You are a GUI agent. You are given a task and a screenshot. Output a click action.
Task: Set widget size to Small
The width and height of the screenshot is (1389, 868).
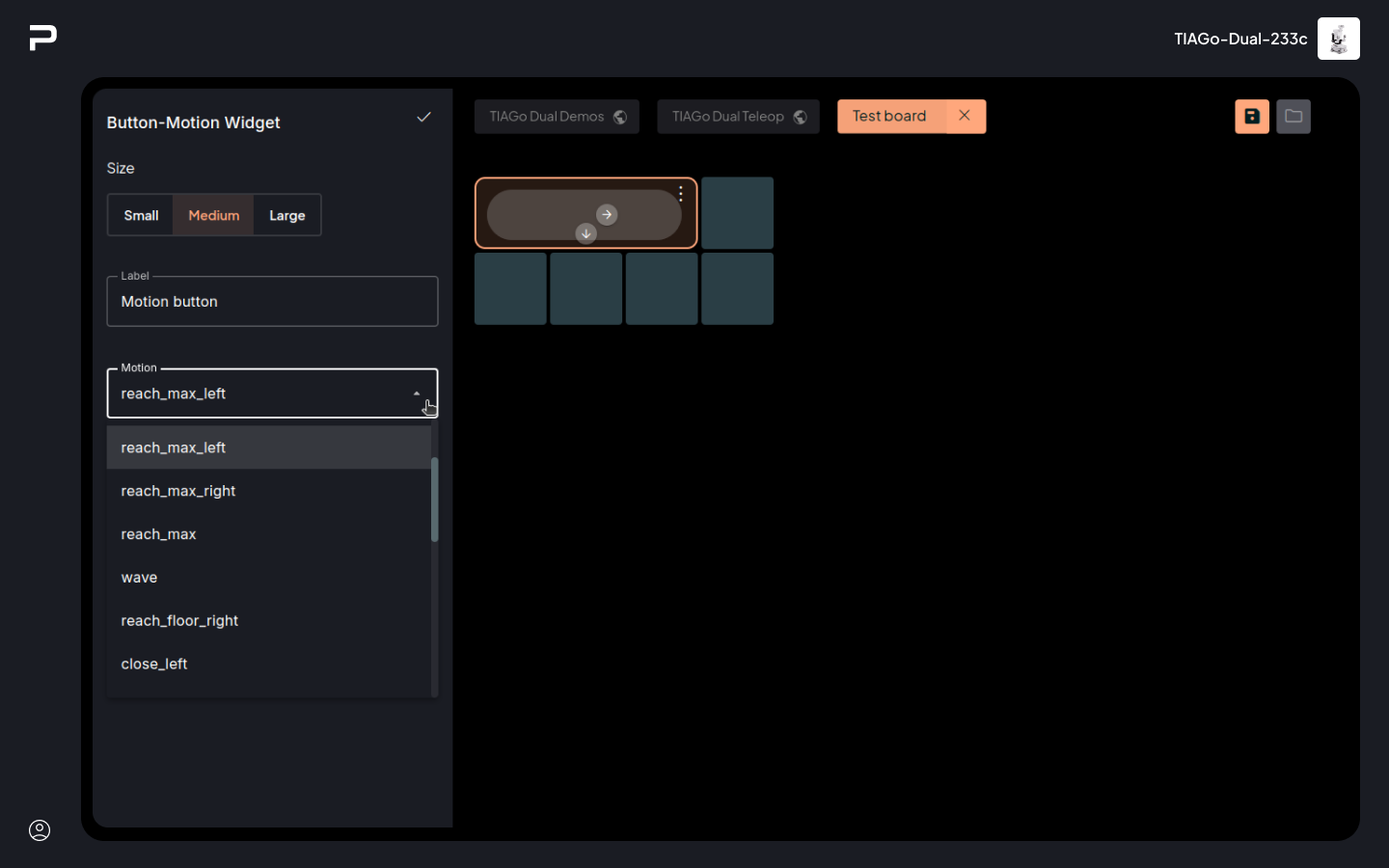click(x=141, y=215)
